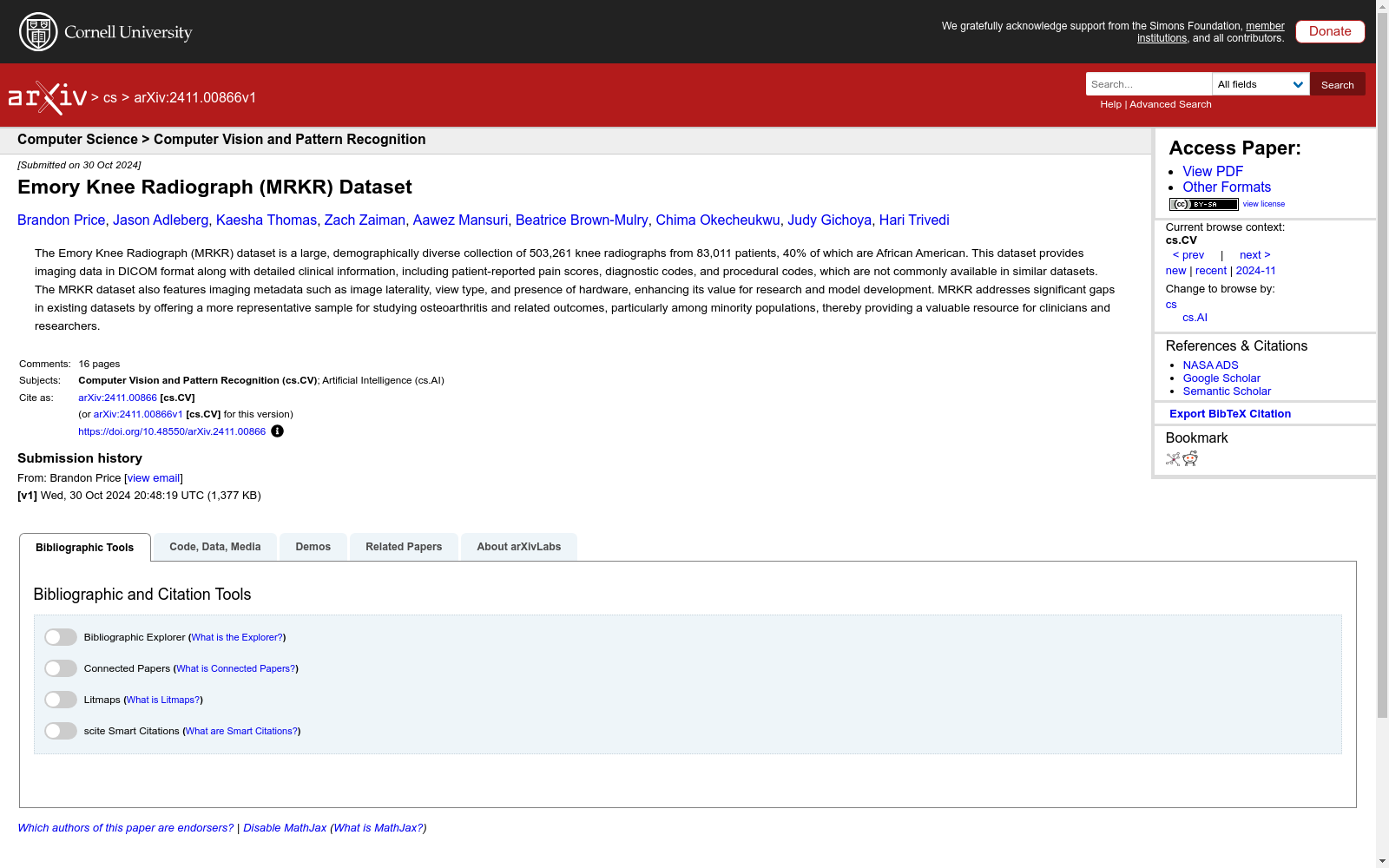Click the arXiv logo

[48, 95]
